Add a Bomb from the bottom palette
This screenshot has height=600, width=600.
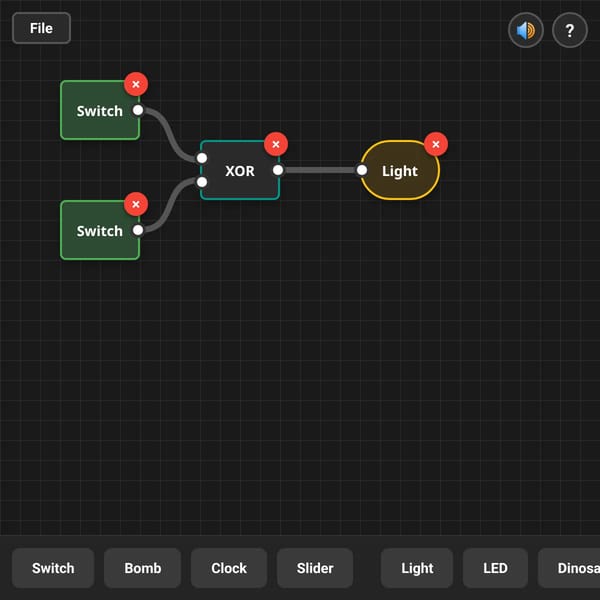(143, 568)
